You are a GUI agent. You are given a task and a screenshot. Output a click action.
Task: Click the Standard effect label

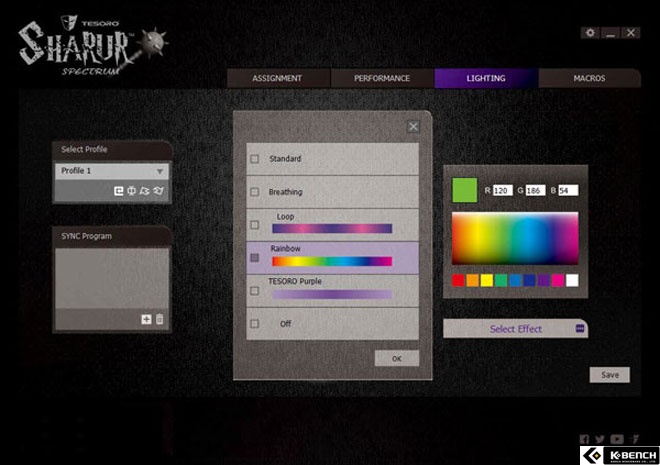(x=285, y=159)
